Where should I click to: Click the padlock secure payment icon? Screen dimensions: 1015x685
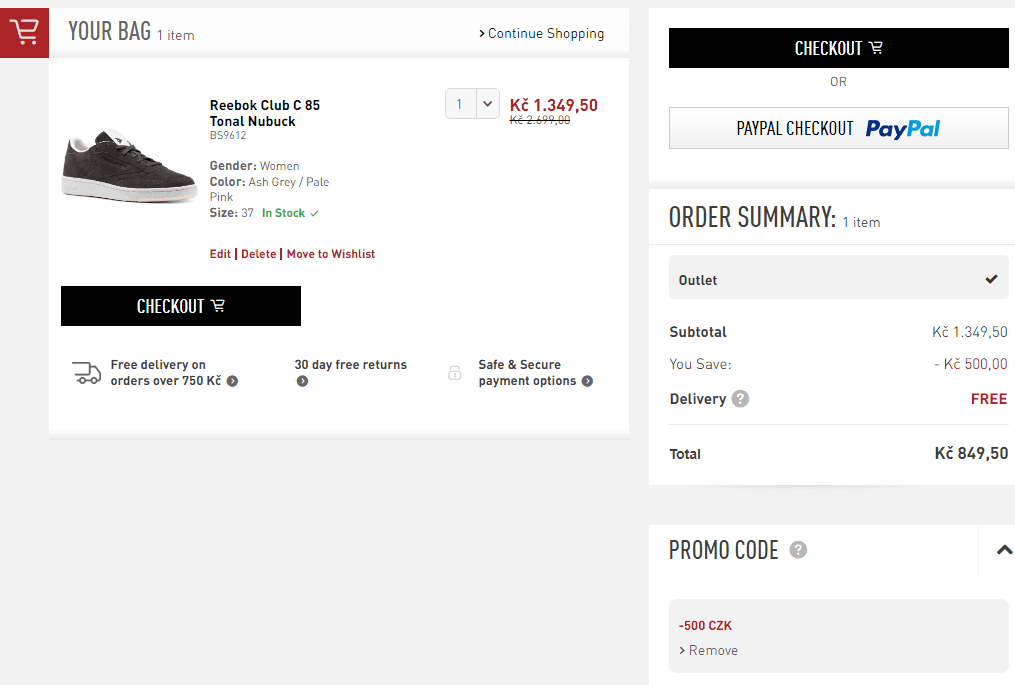[455, 373]
